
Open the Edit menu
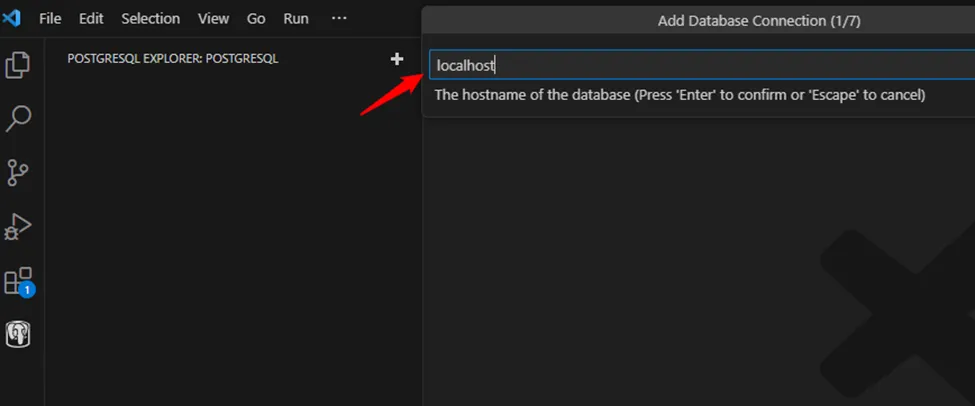[91, 18]
